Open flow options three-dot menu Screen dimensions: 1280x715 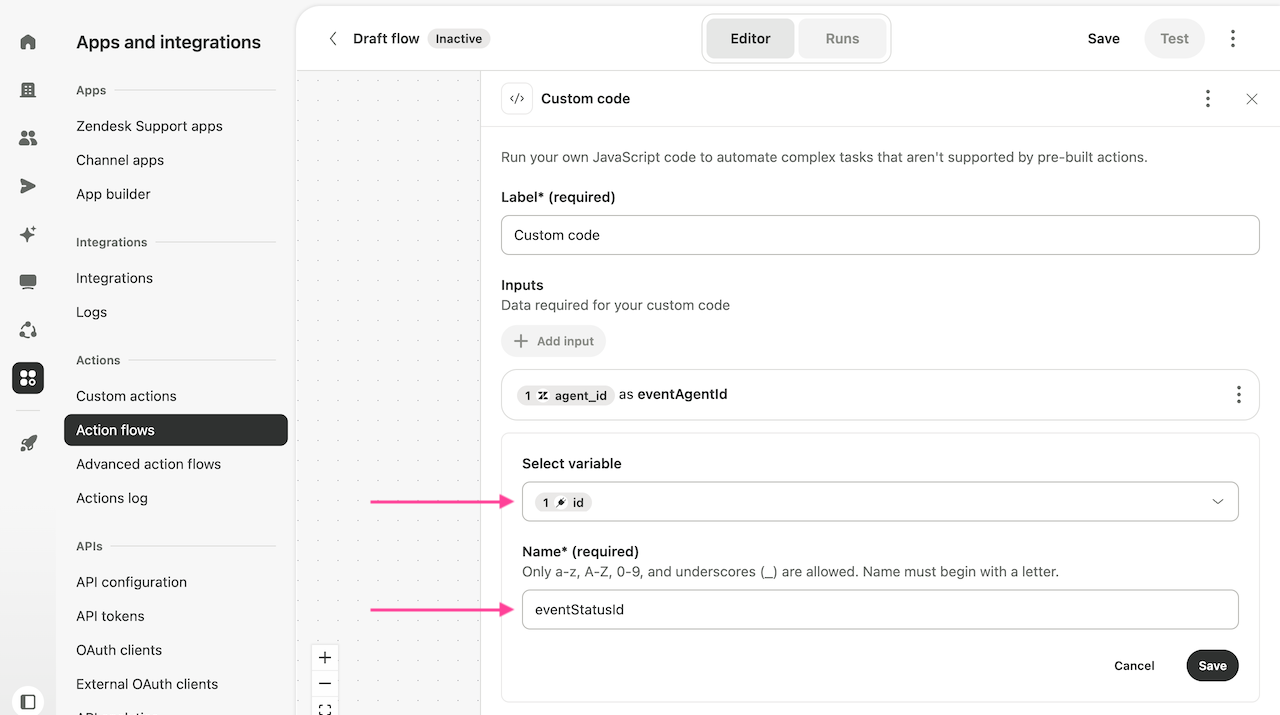(x=1233, y=39)
